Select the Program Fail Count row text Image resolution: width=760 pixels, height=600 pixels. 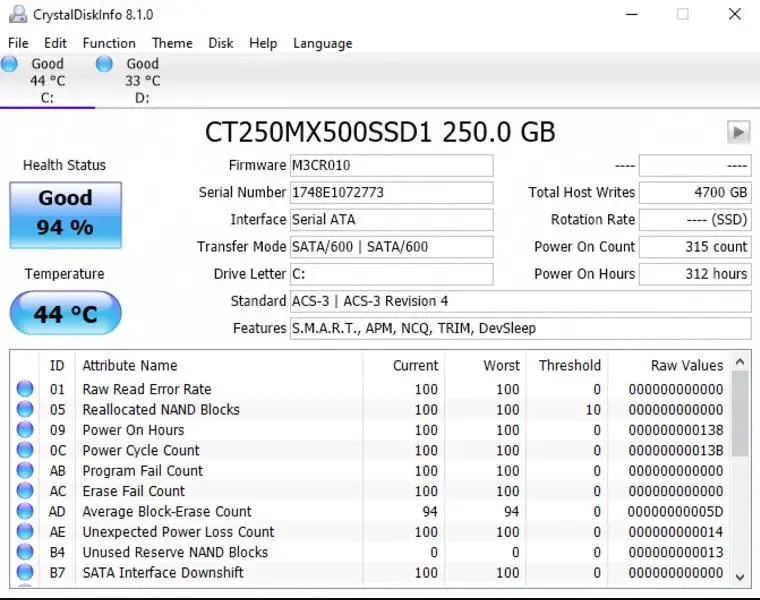tap(142, 471)
